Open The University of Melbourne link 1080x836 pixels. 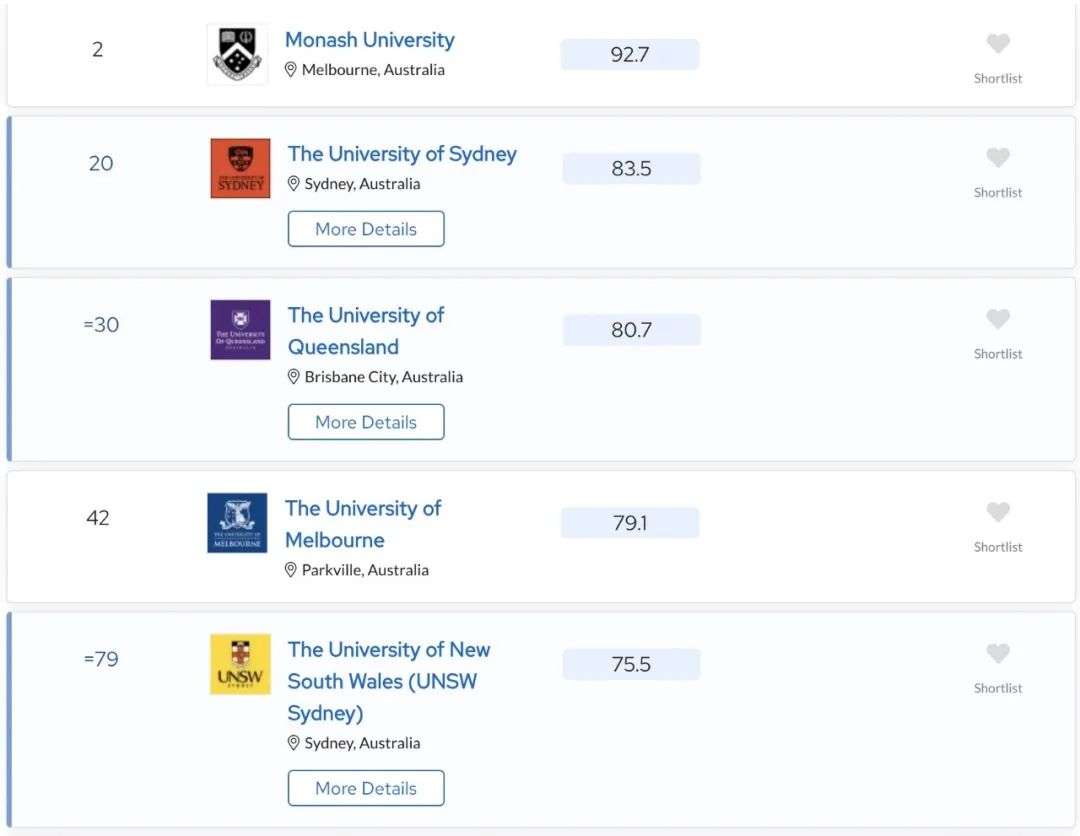coord(363,523)
